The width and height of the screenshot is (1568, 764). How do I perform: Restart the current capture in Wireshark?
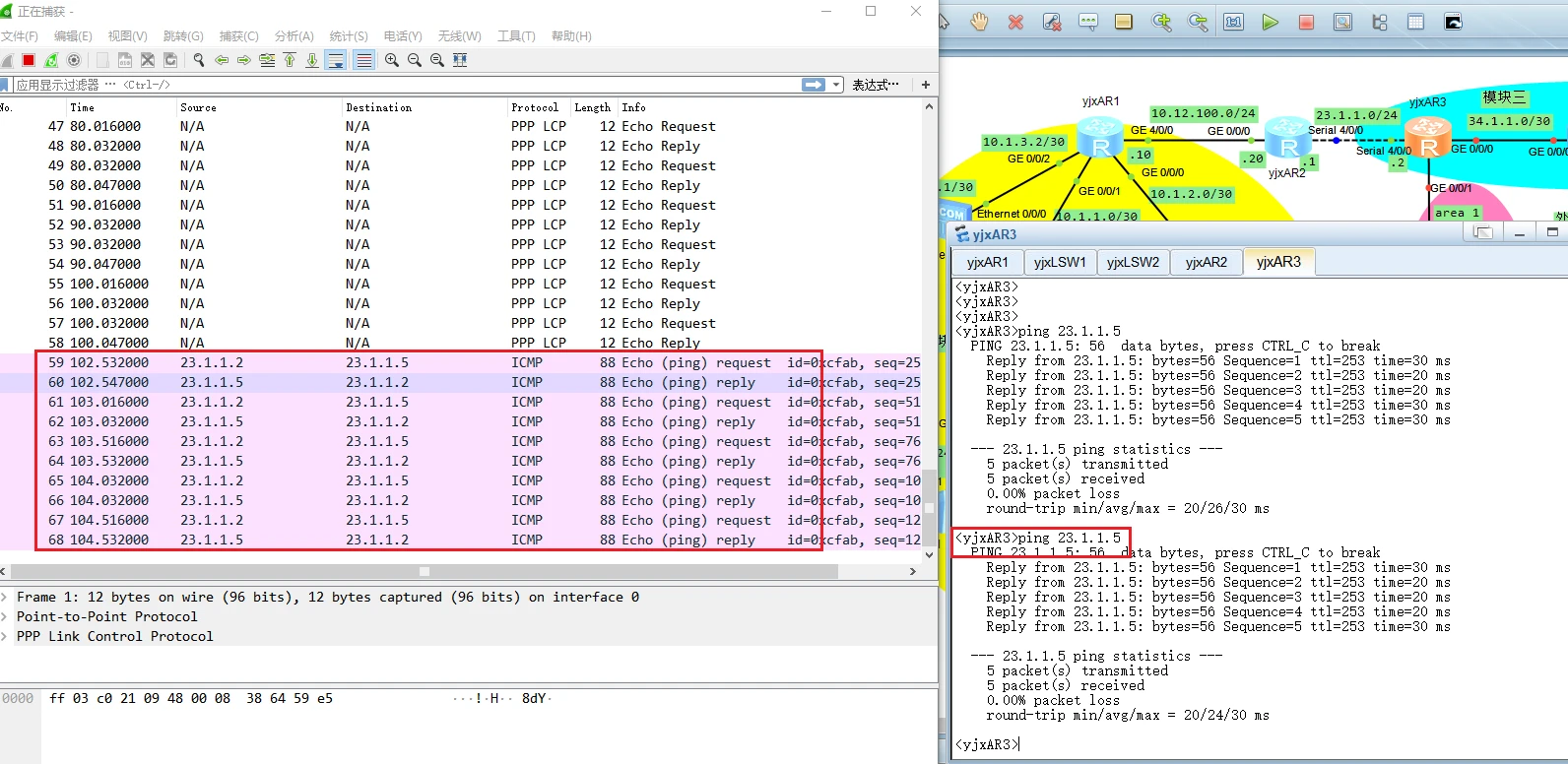pyautogui.click(x=51, y=60)
